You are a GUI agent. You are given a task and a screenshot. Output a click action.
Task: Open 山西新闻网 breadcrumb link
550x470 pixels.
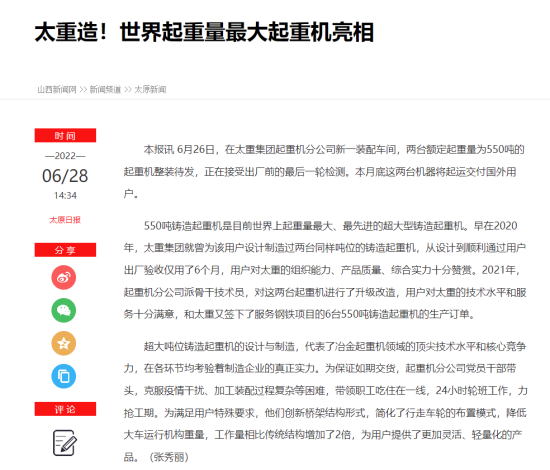point(57,89)
